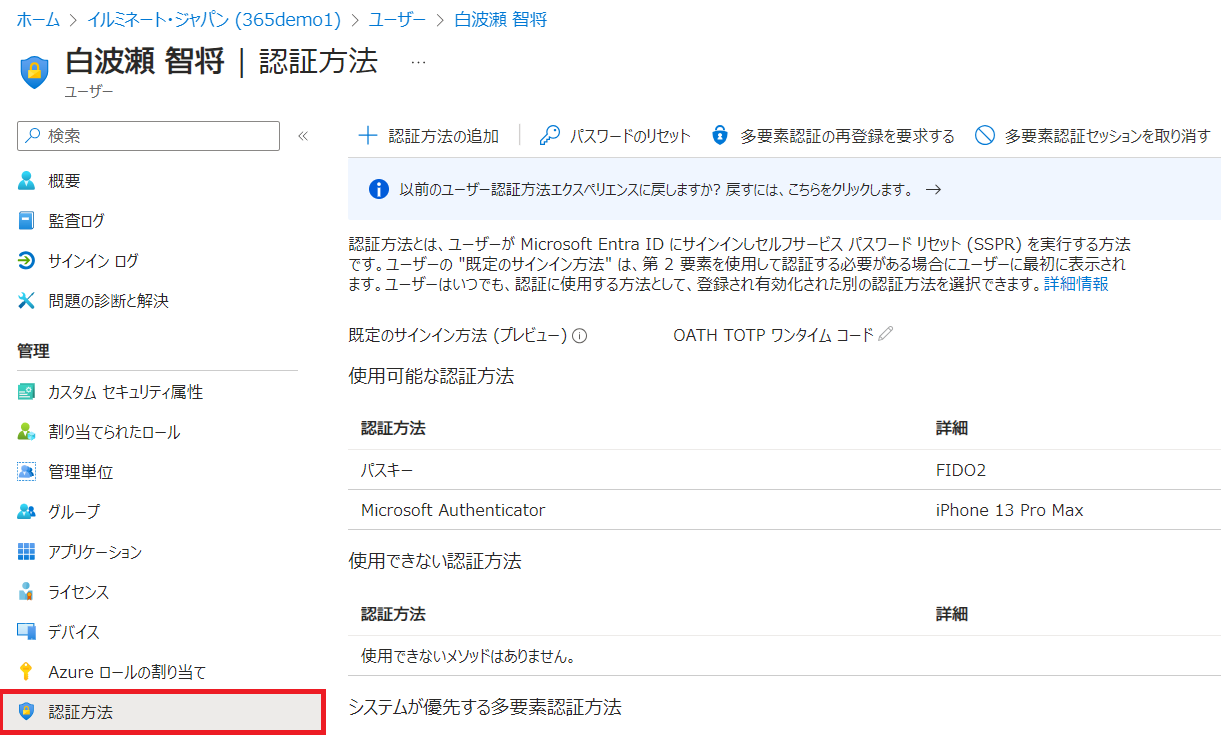
Task: Click 多要素認証セッションを取り消す button
Action: point(1093,136)
